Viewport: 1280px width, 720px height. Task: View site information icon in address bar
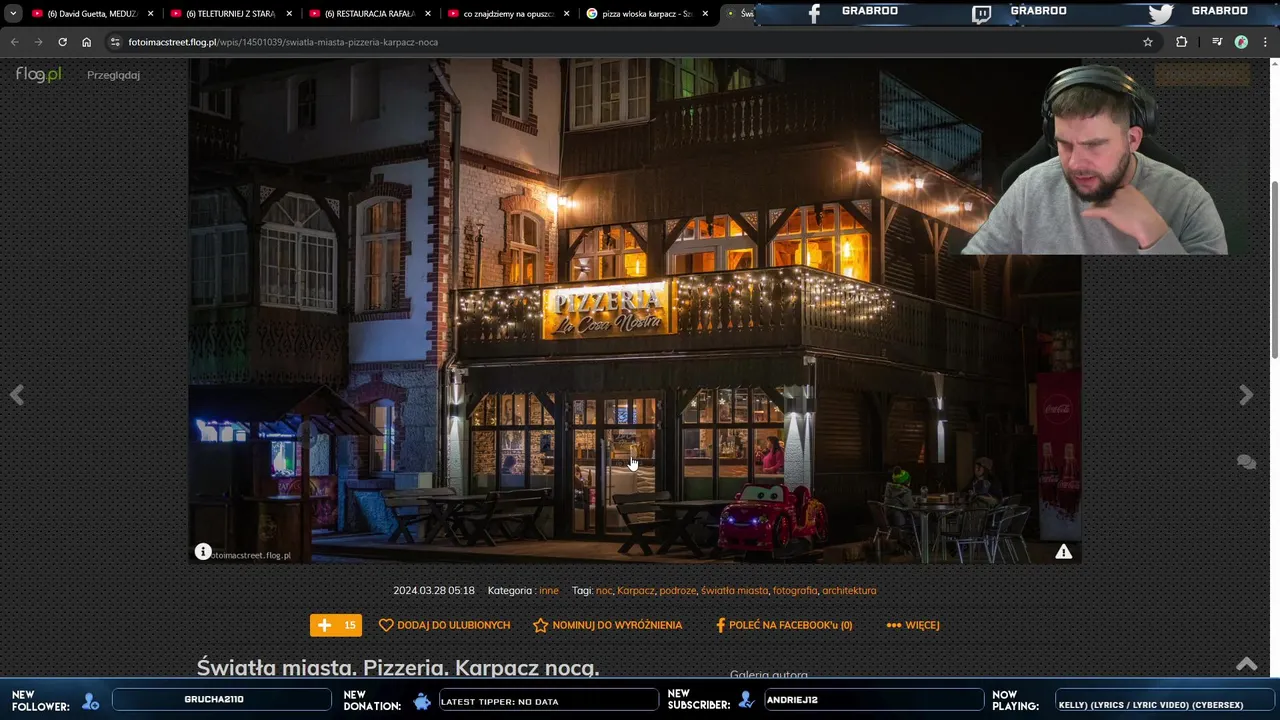point(115,42)
